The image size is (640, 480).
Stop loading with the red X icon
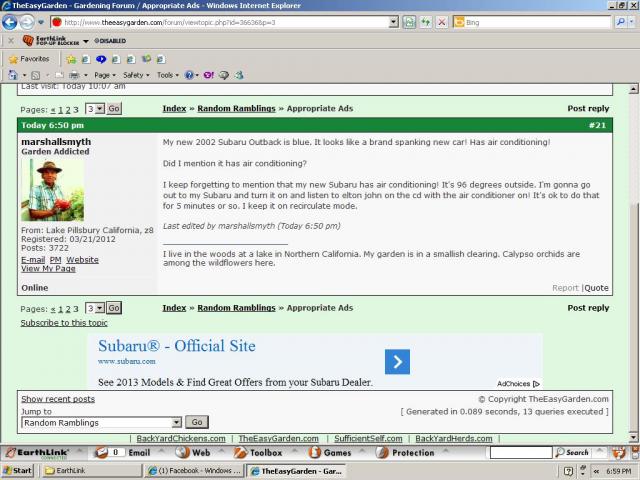[x=441, y=22]
